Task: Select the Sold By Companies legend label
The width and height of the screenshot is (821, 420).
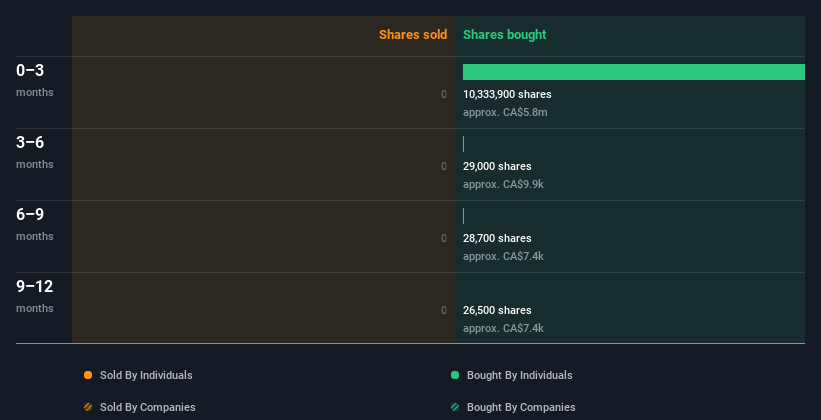Action: 148,407
